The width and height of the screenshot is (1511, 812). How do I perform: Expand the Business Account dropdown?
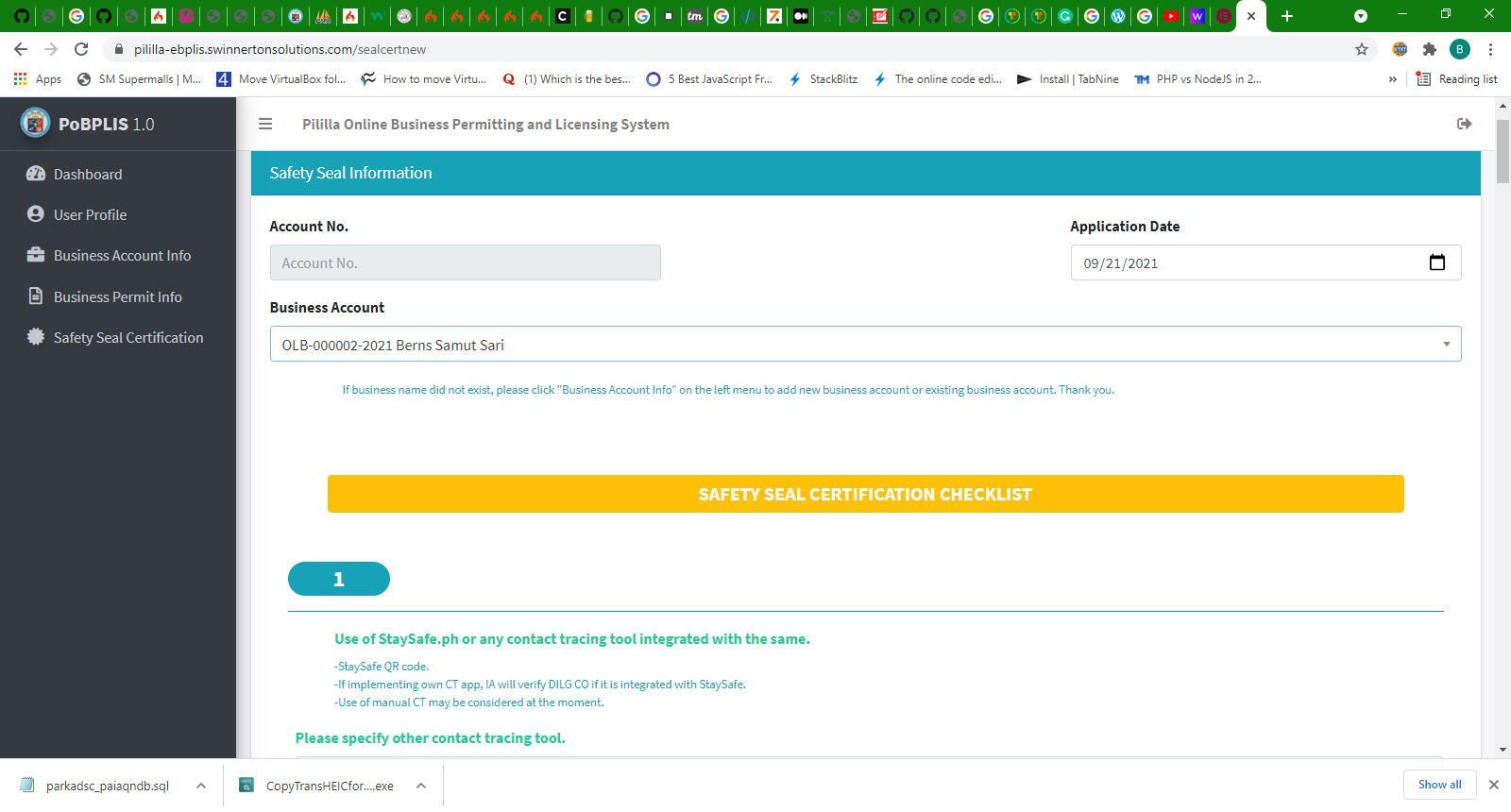(1445, 345)
